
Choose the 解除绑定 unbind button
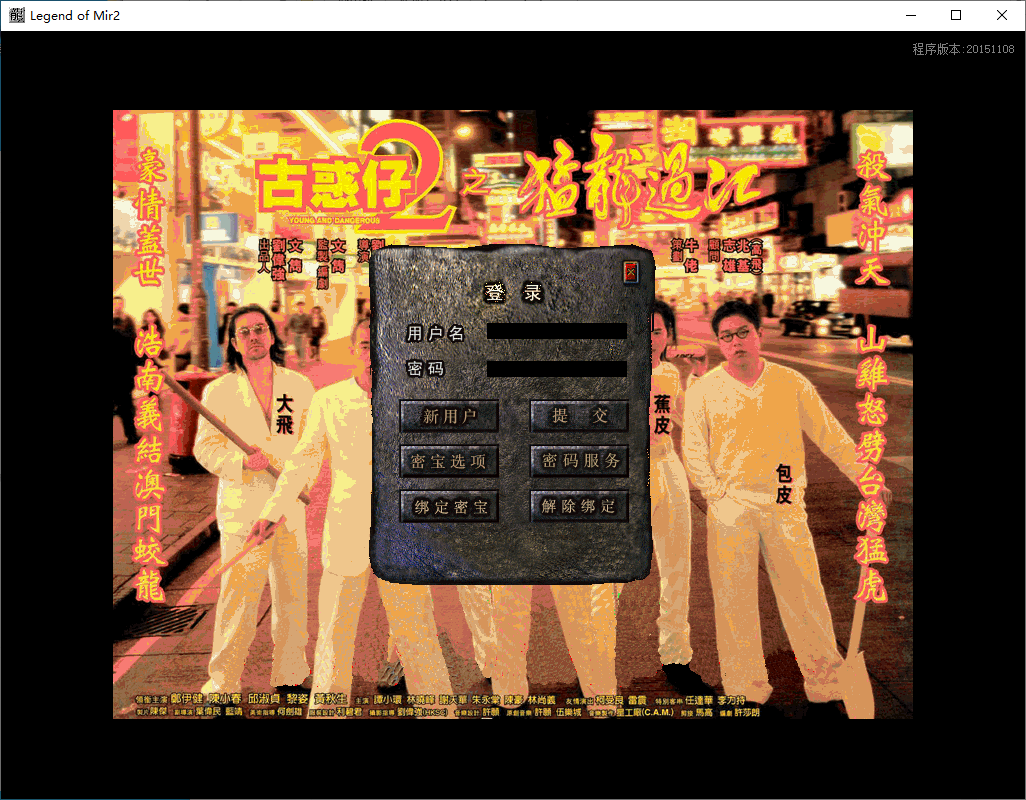coord(579,506)
